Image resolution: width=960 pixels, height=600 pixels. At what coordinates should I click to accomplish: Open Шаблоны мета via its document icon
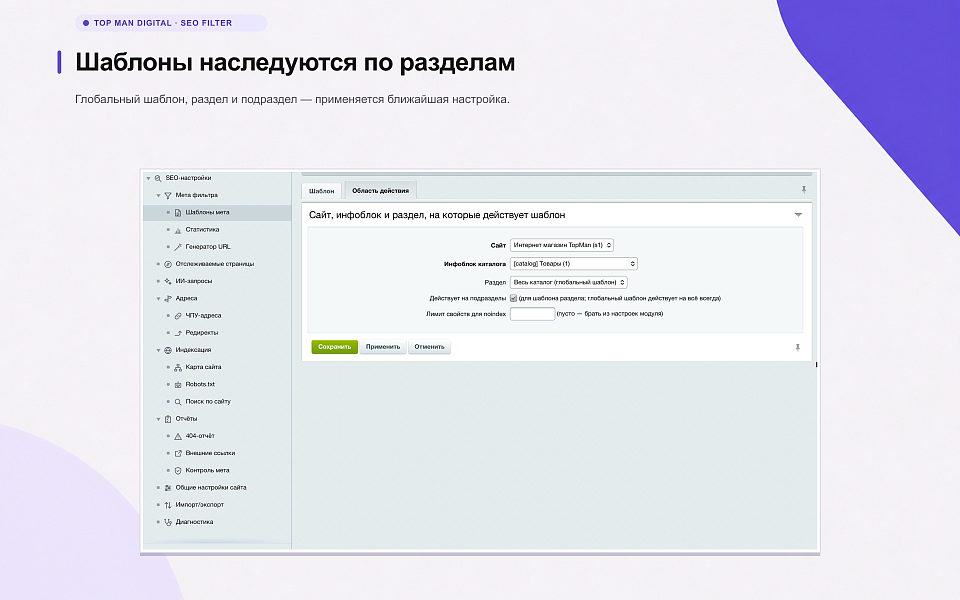click(x=178, y=212)
